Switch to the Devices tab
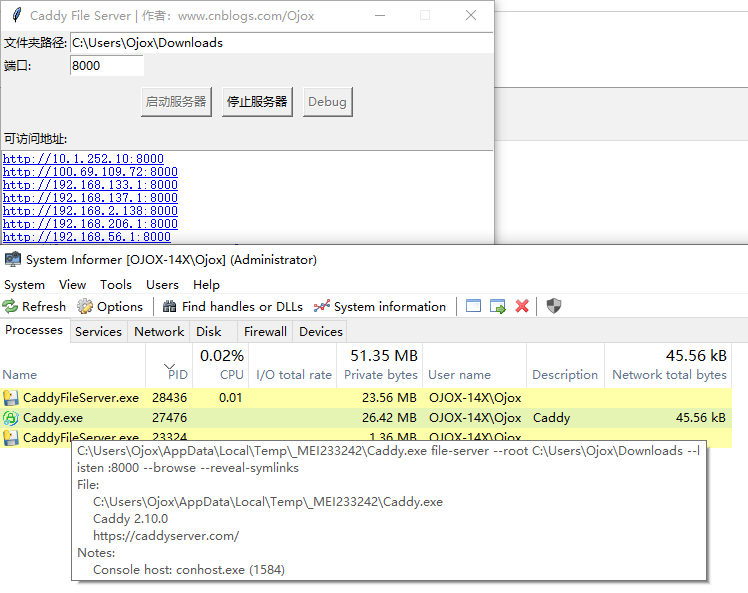The height and width of the screenshot is (593, 748). [x=321, y=332]
